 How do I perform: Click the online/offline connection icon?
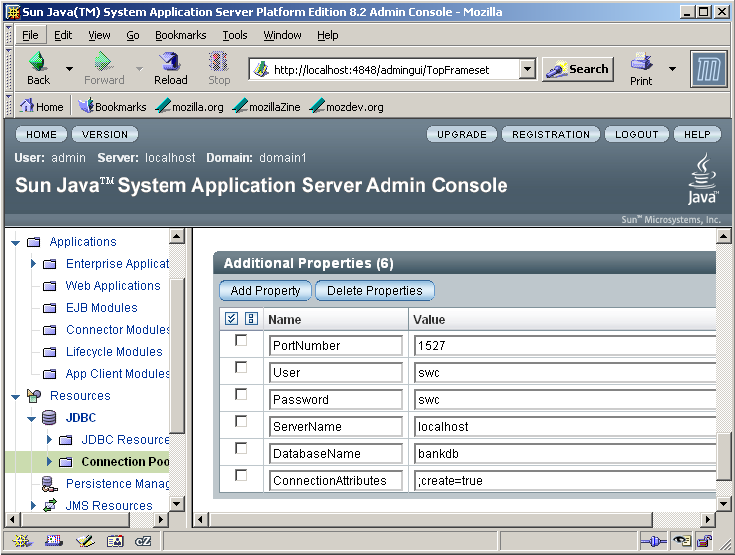coord(654,541)
